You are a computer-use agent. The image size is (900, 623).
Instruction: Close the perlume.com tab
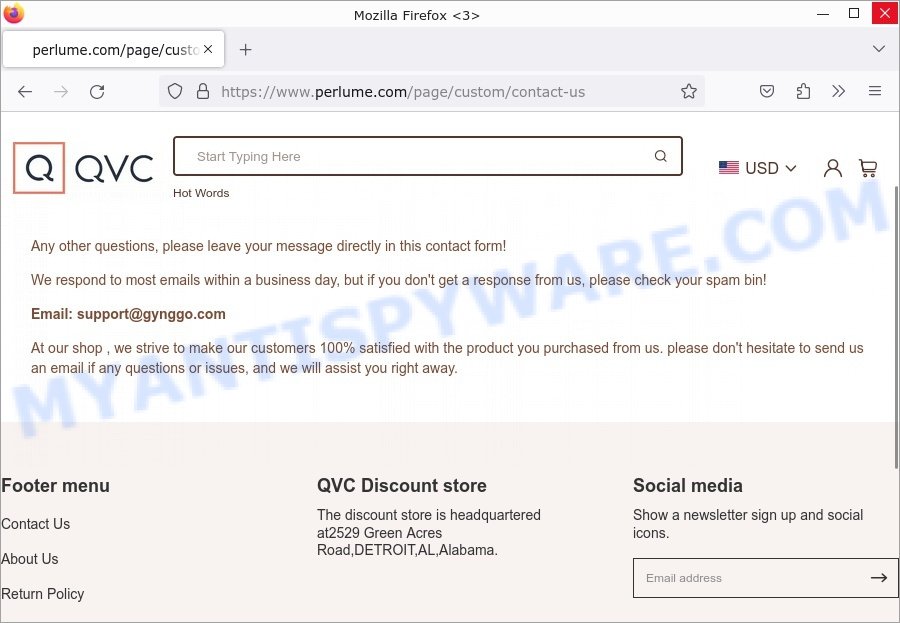(208, 49)
